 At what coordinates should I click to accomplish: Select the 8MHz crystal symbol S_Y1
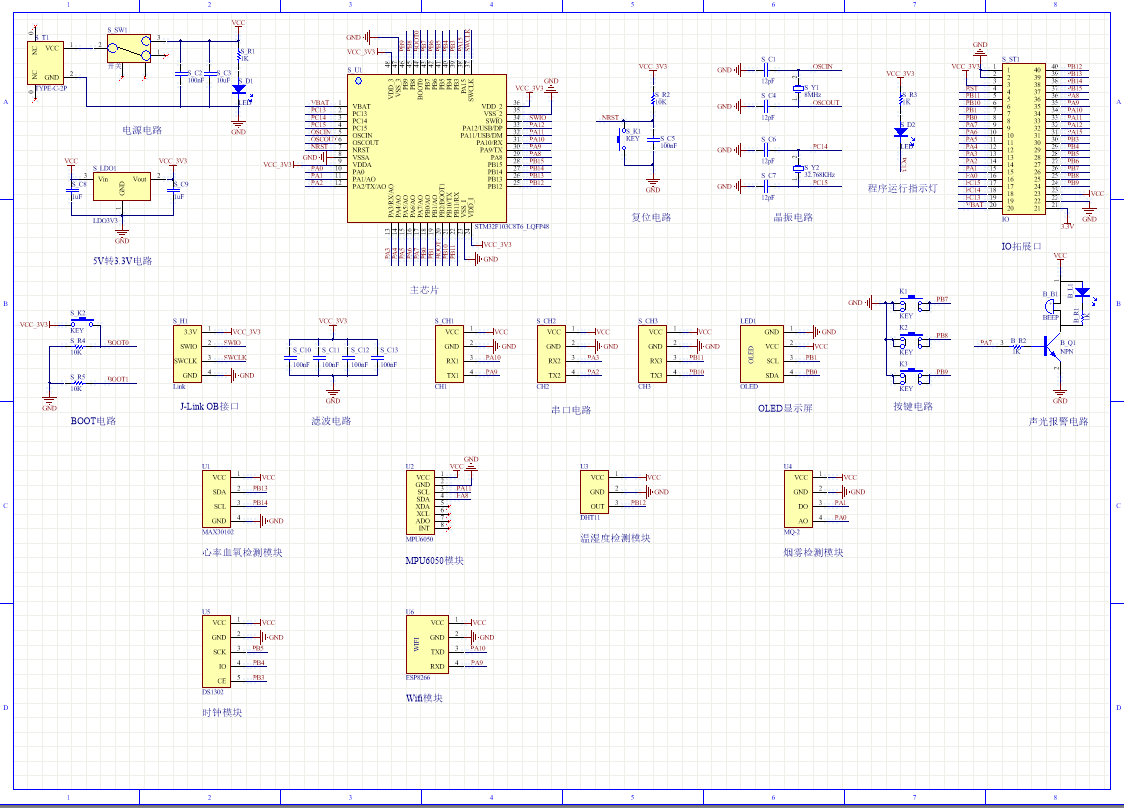(798, 89)
